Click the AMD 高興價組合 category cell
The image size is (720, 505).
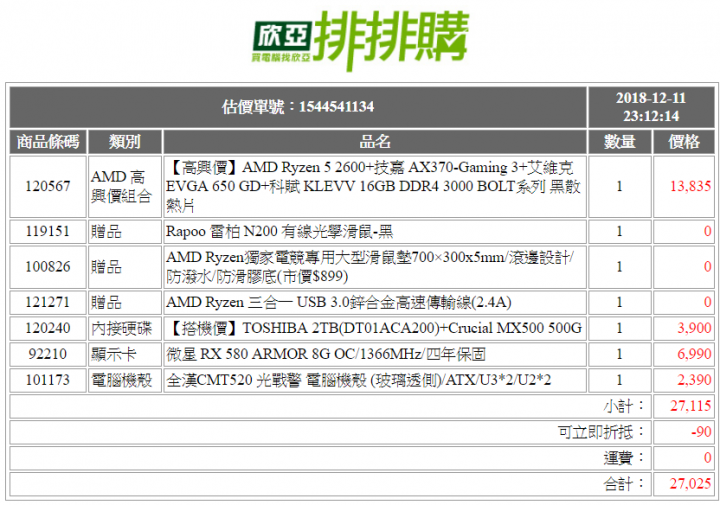pos(124,186)
